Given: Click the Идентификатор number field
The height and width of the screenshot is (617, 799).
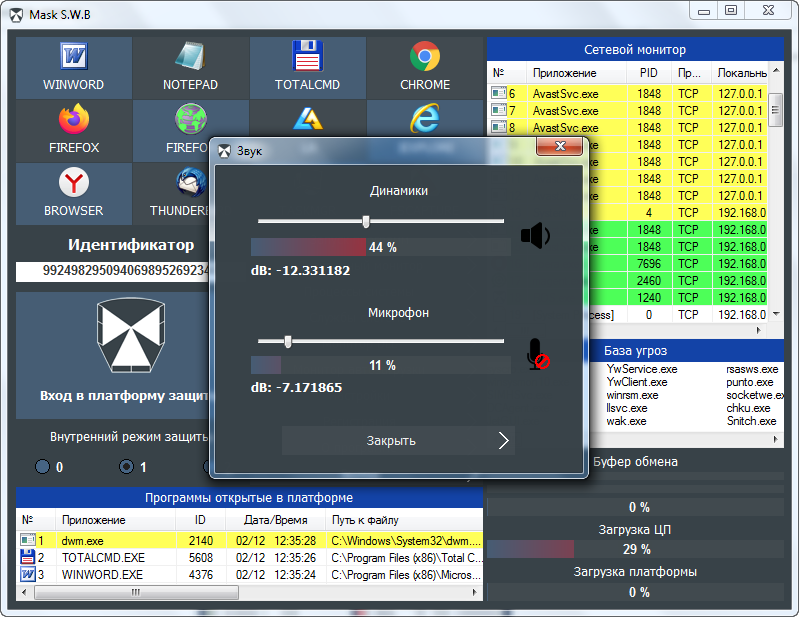Looking at the screenshot, I should click(113, 271).
